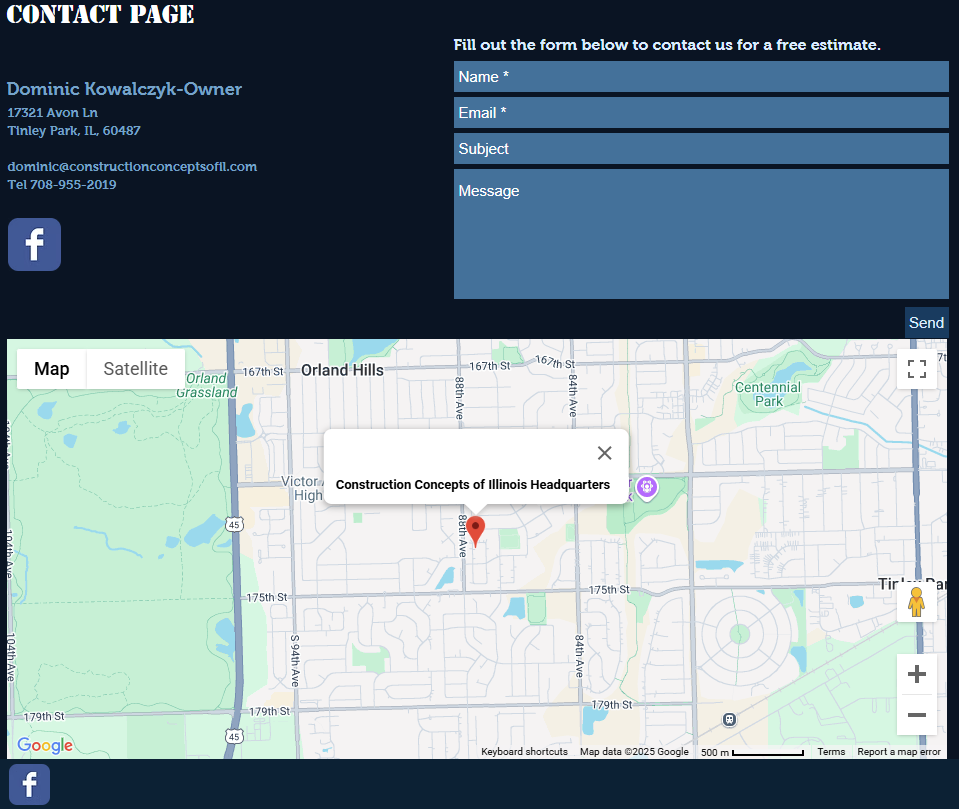Image resolution: width=959 pixels, height=809 pixels.
Task: Click into the Email field
Action: click(700, 113)
